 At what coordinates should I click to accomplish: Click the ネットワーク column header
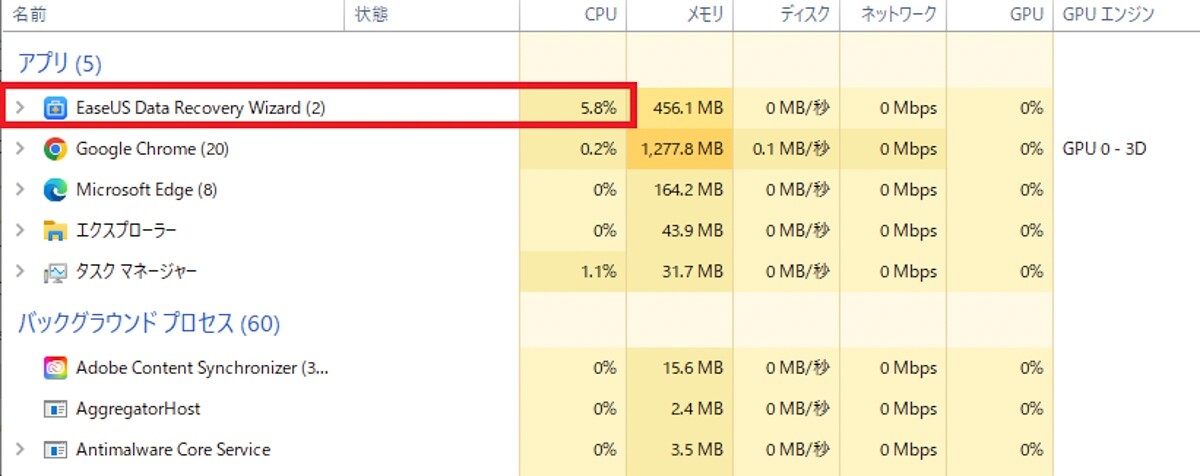tap(900, 15)
